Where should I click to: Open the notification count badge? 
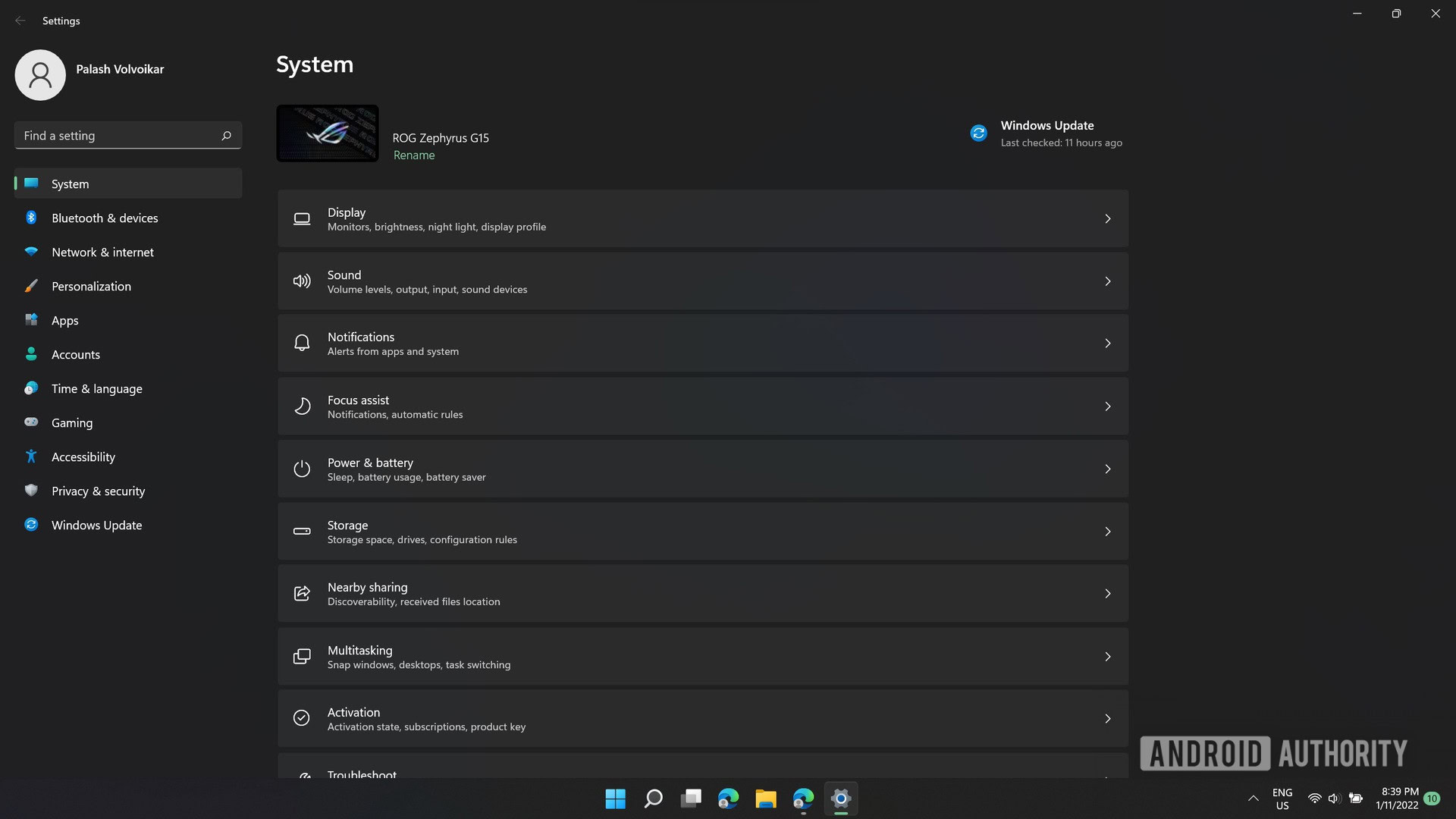[x=1432, y=799]
